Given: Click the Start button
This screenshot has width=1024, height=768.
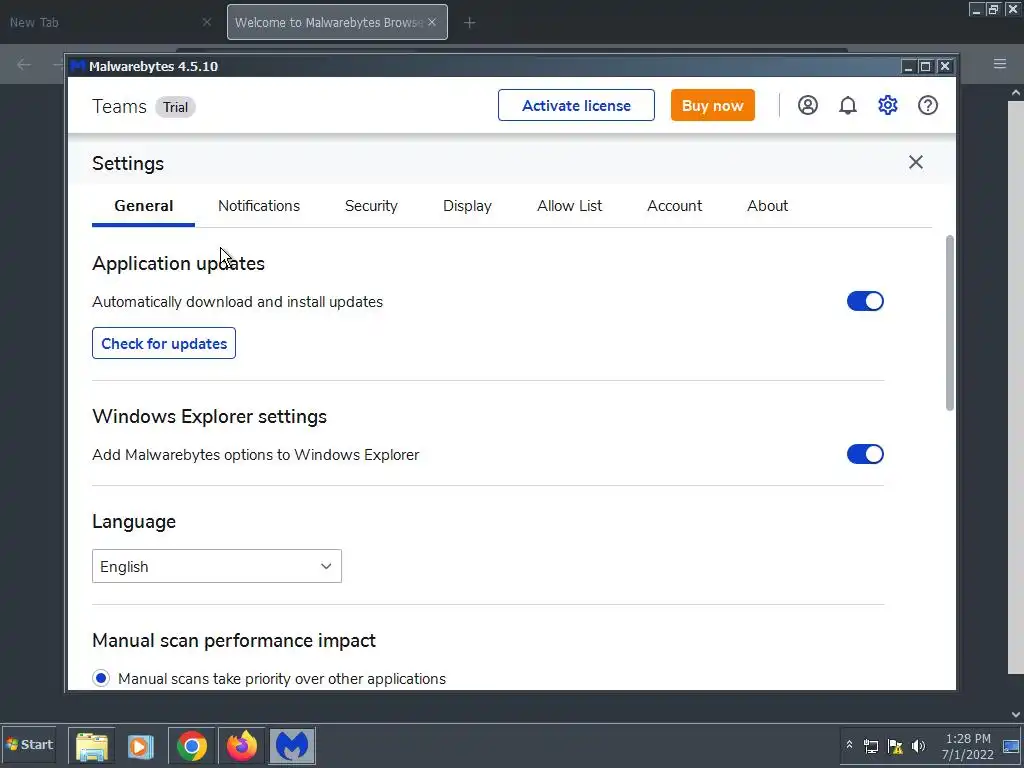Looking at the screenshot, I should (29, 744).
